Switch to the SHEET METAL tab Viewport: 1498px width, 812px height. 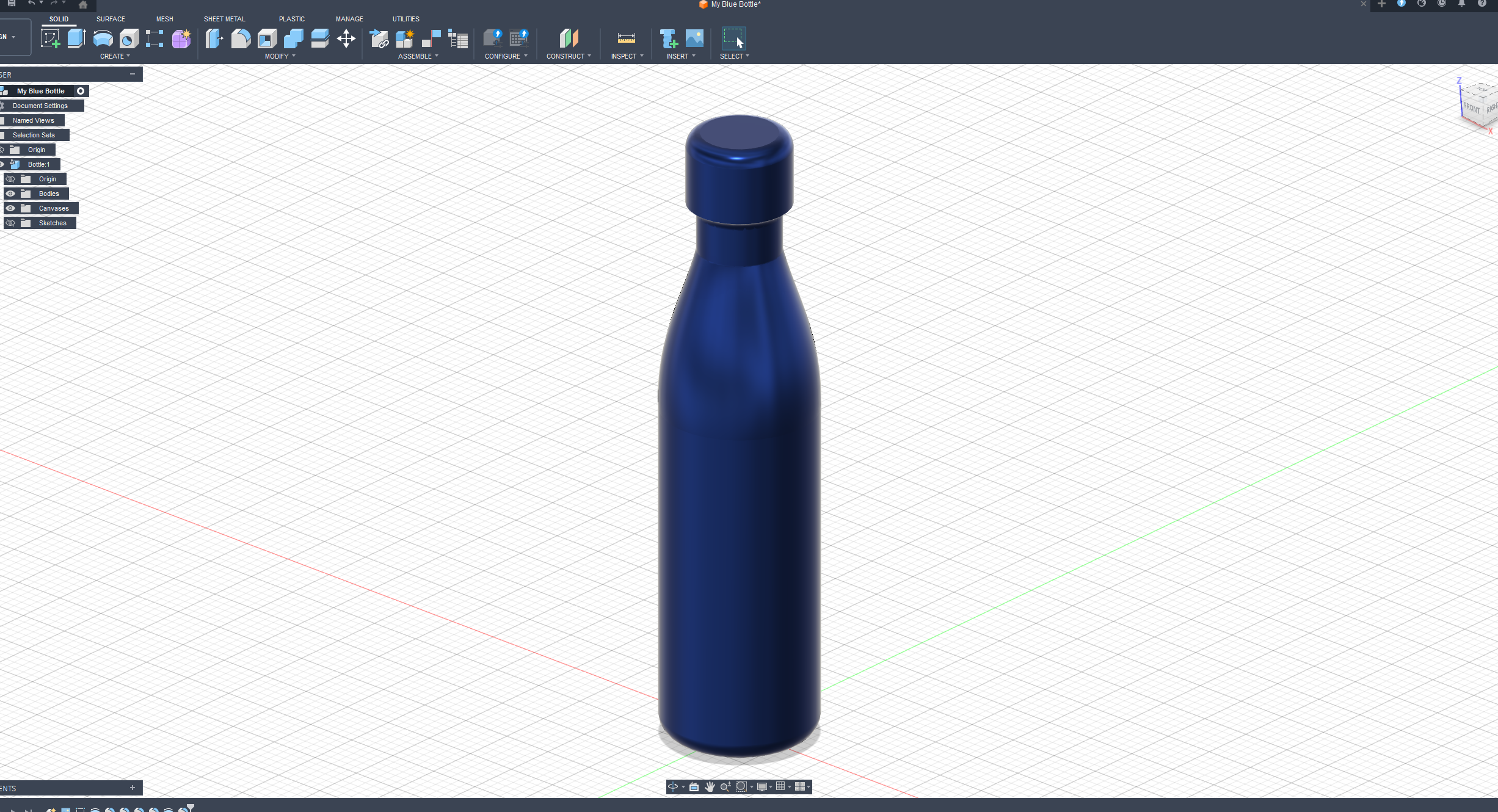pyautogui.click(x=224, y=19)
